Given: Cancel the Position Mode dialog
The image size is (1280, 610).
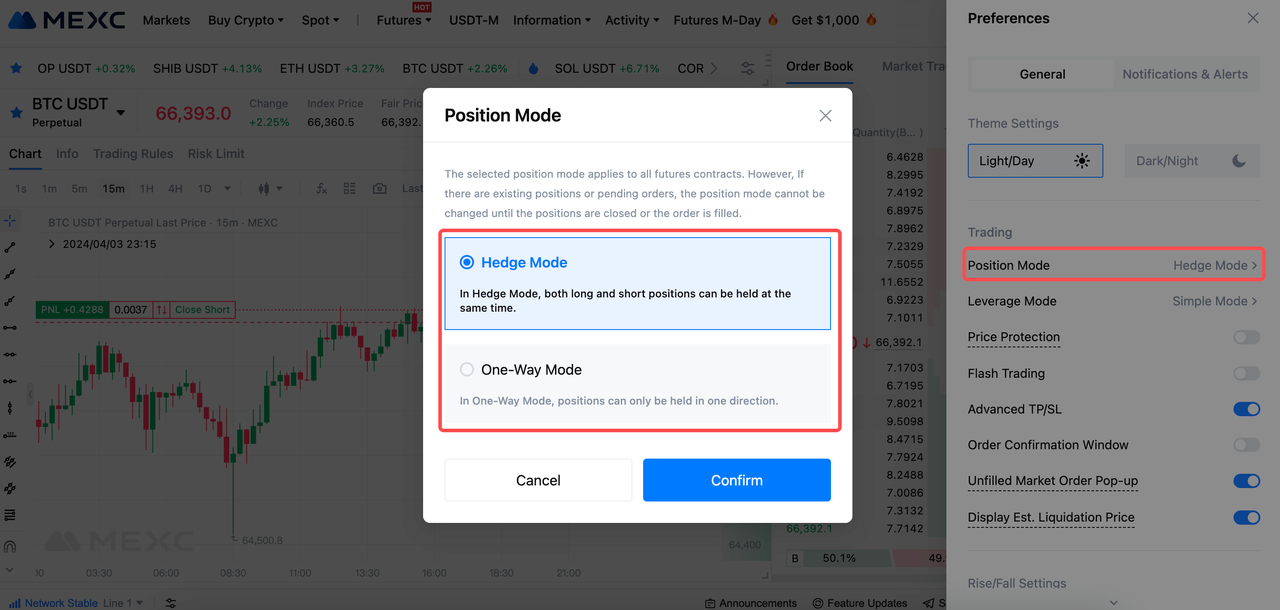Looking at the screenshot, I should click(538, 480).
